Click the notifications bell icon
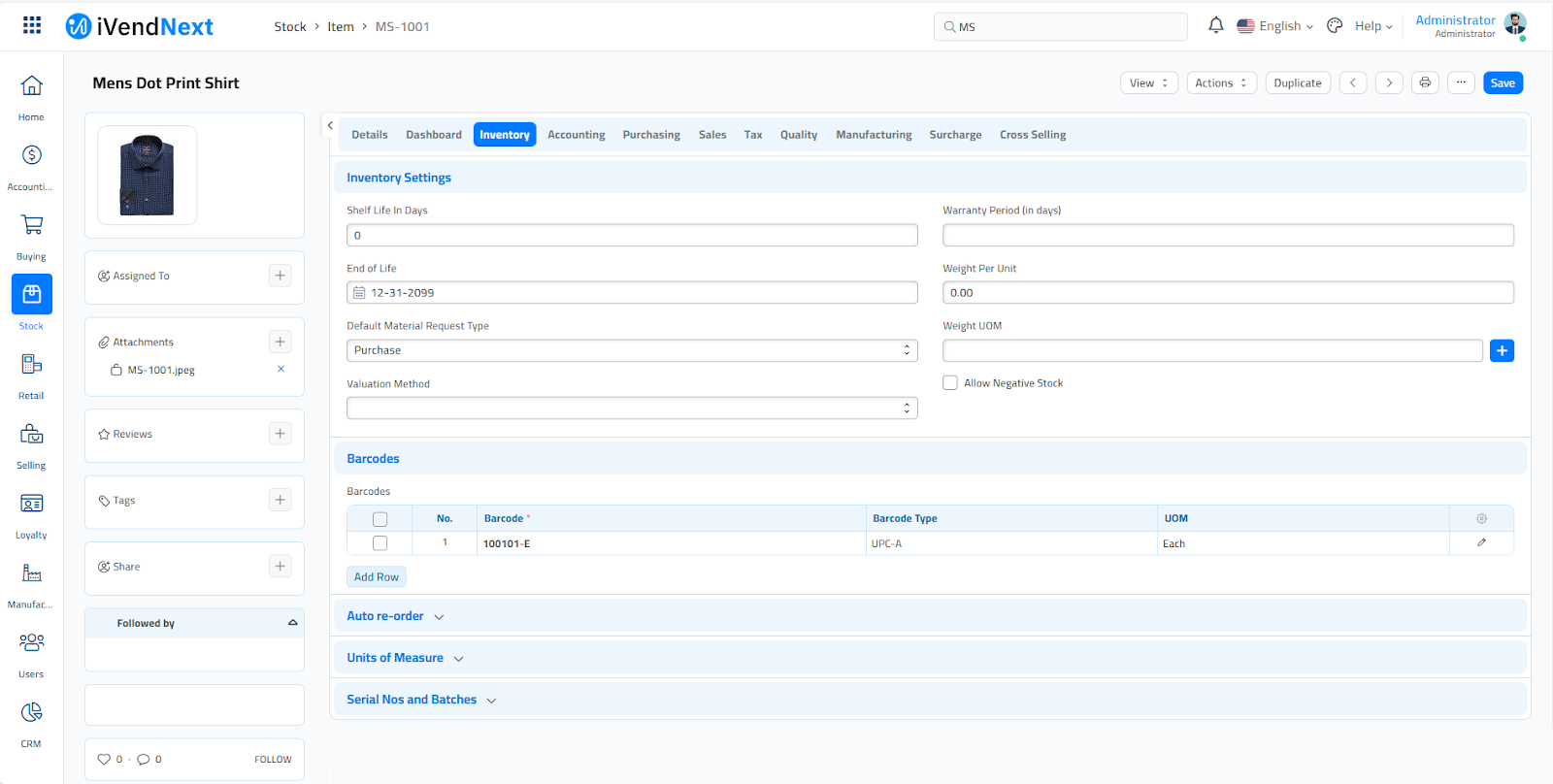The image size is (1553, 784). coord(1215,26)
